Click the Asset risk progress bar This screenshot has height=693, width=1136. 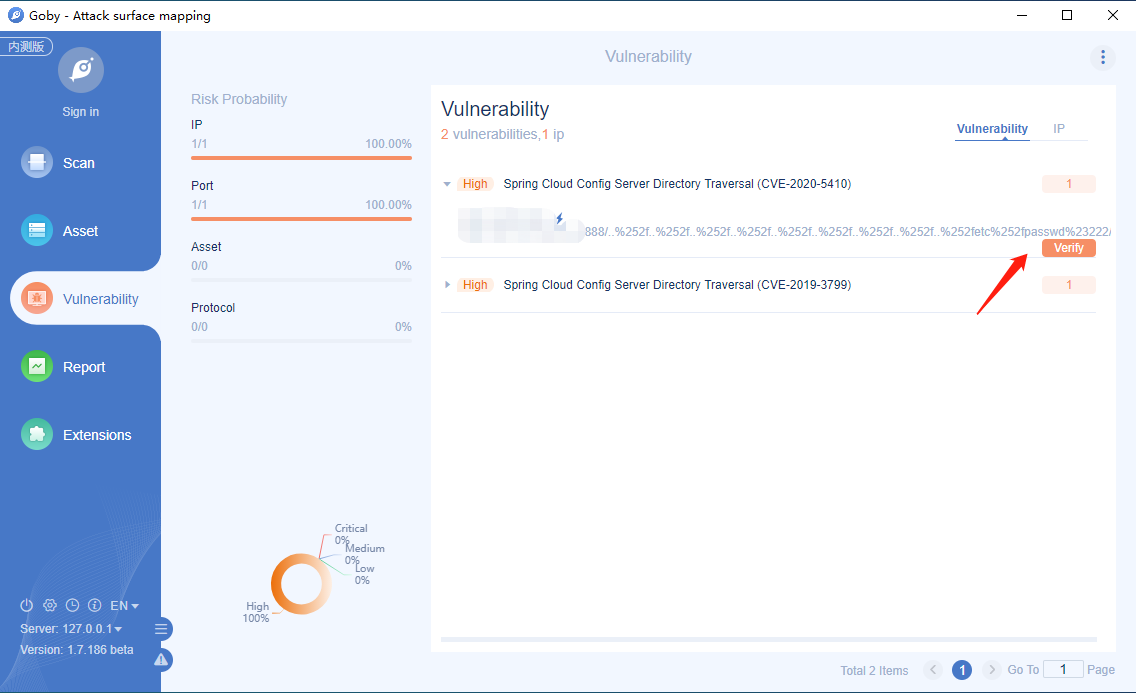pos(301,280)
